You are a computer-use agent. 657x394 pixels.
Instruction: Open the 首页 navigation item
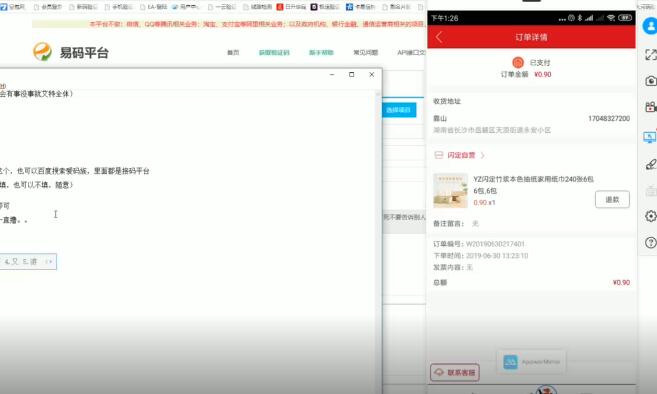click(x=233, y=52)
